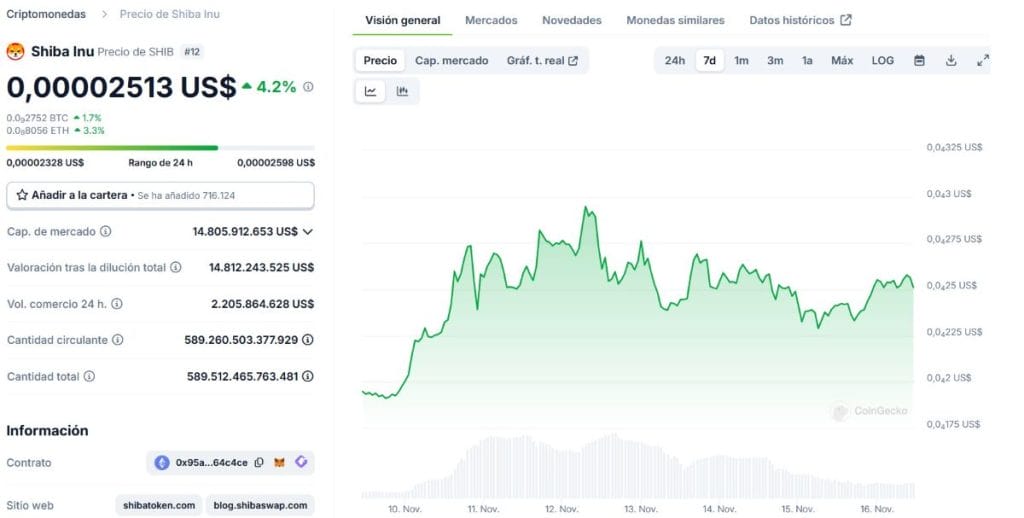Image resolution: width=1024 pixels, height=518 pixels.
Task: Open blog.shibaswap.com link
Action: 260,505
